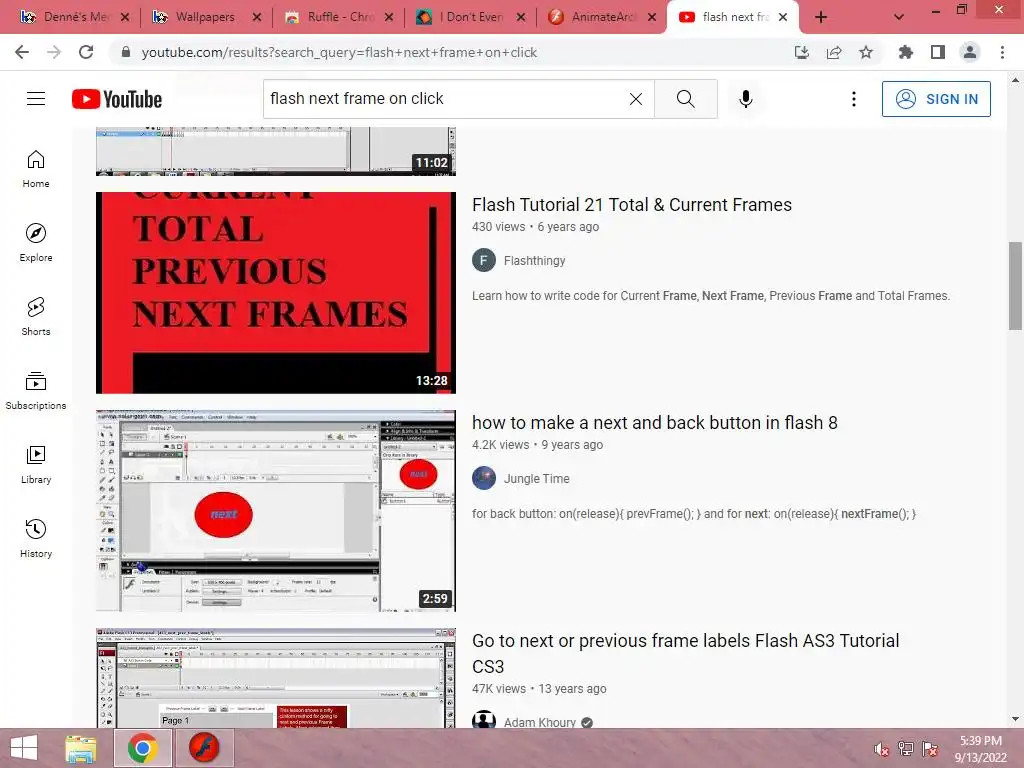Open the Jungle Time channel
This screenshot has height=768, width=1024.
pyautogui.click(x=536, y=479)
